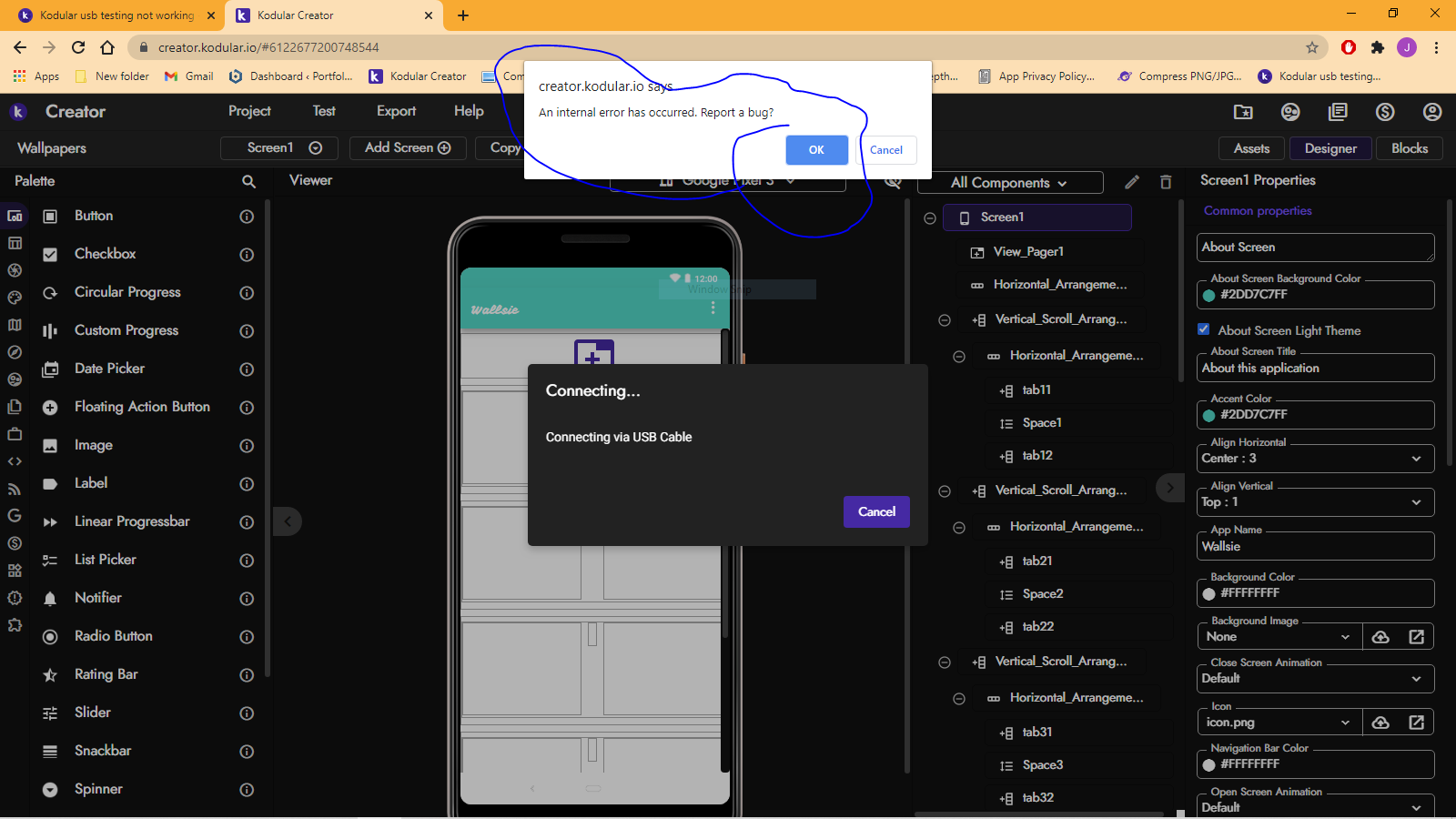Bookmark this page with the star icon

(1312, 47)
